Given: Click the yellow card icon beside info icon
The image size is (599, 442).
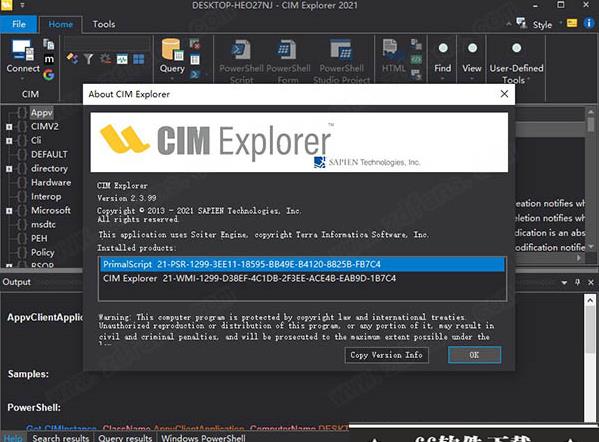Looking at the screenshot, I should 572,23.
